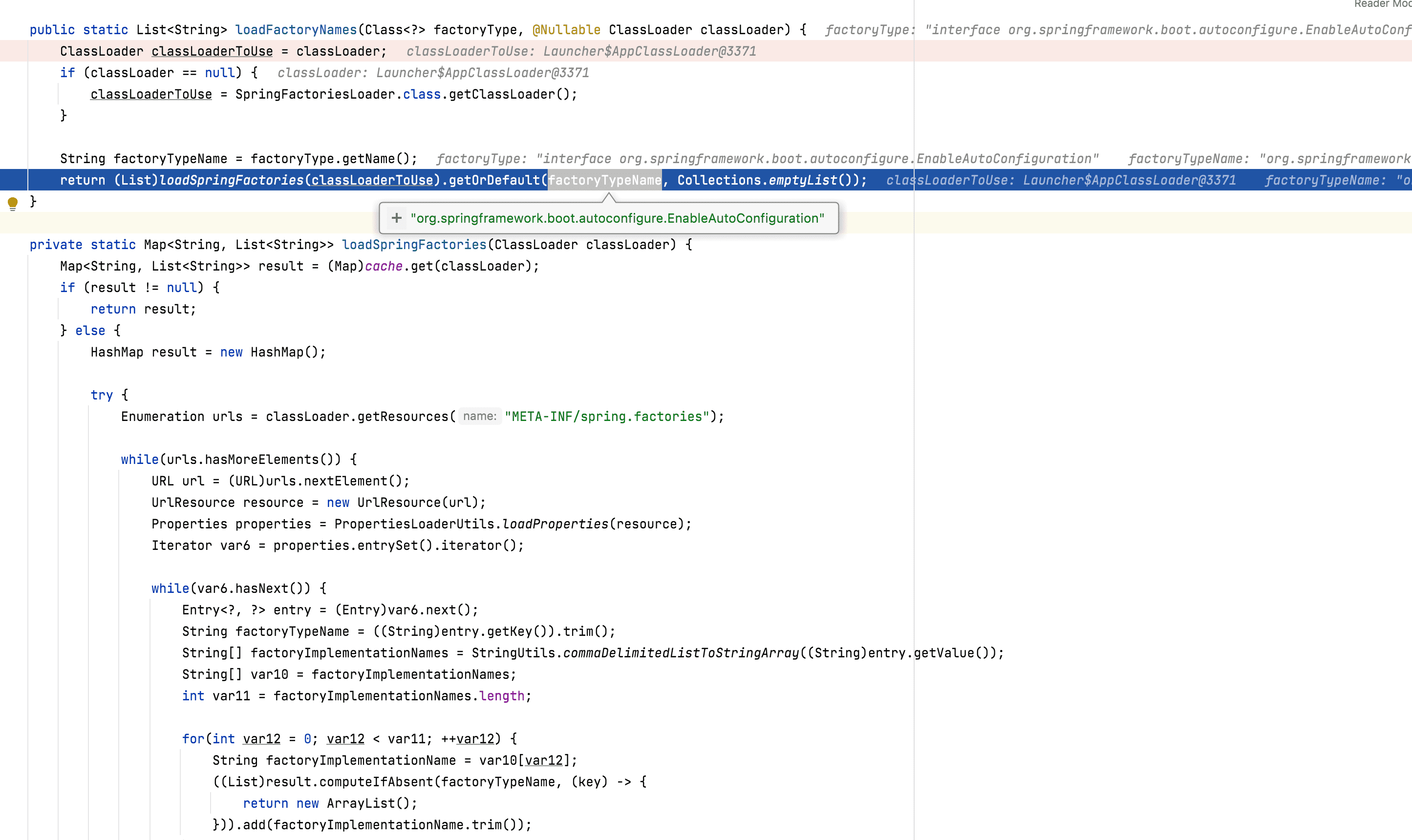
Task: Click "META-INF/spring.factories" string literal
Action: click(x=607, y=417)
